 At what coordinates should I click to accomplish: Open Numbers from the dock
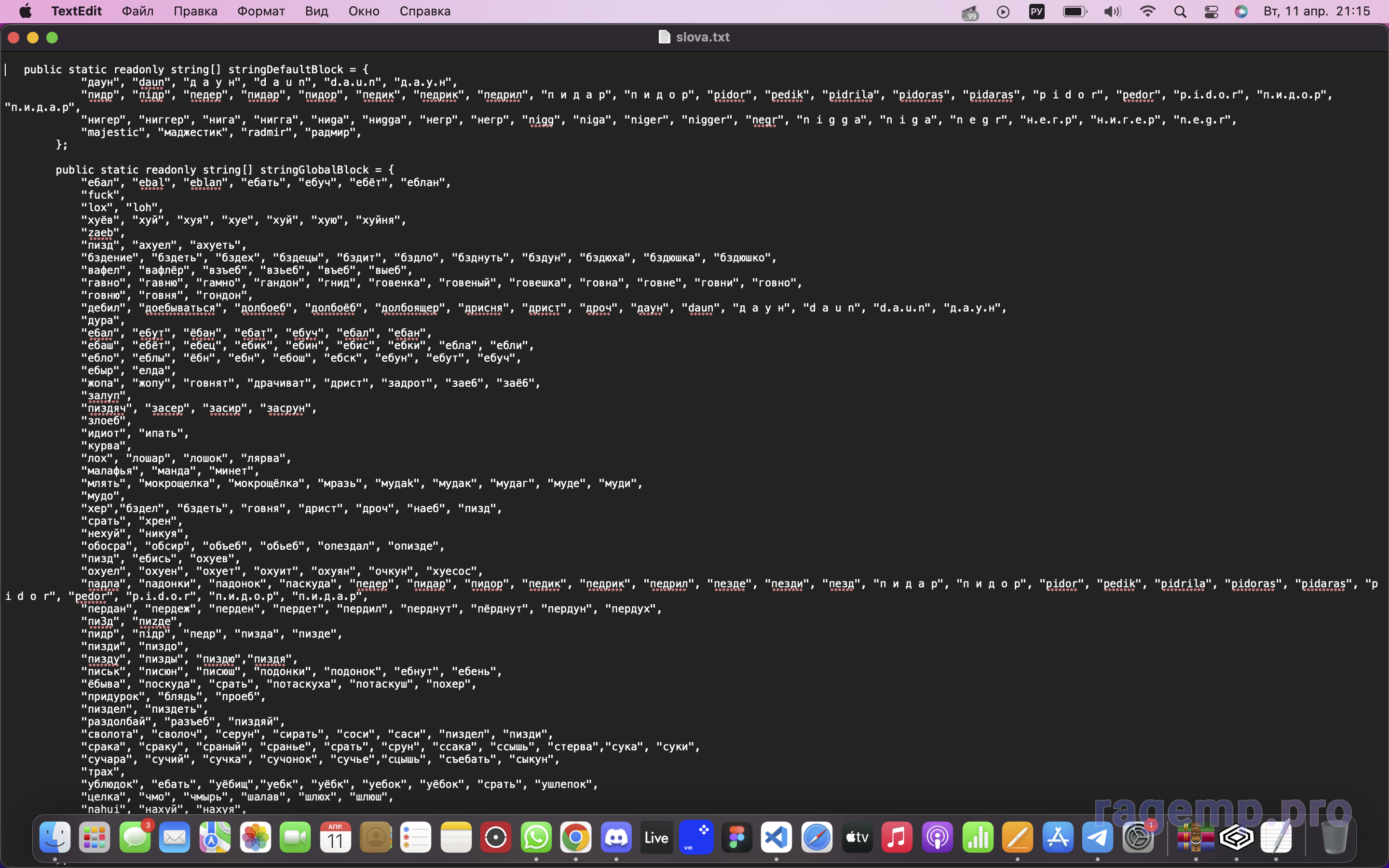pyautogui.click(x=978, y=838)
